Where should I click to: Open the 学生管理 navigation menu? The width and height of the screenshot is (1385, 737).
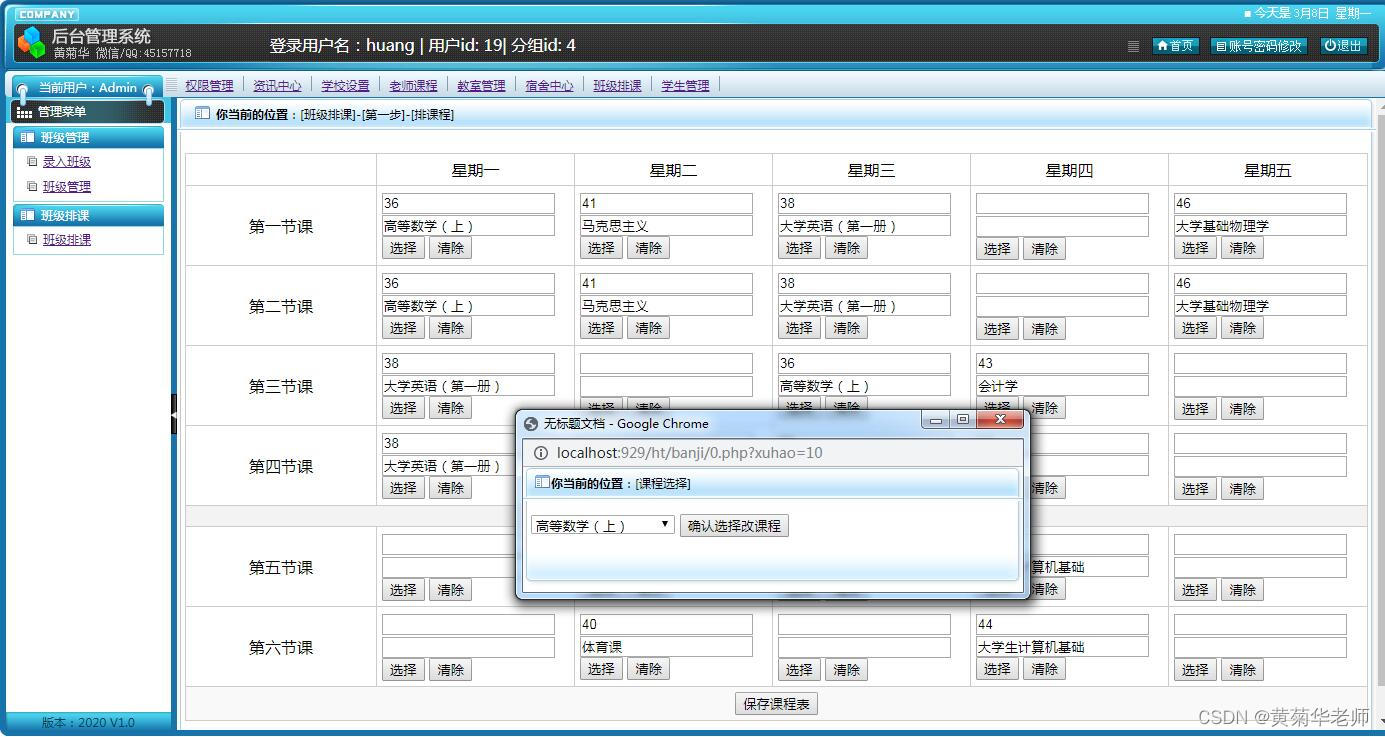[x=685, y=85]
